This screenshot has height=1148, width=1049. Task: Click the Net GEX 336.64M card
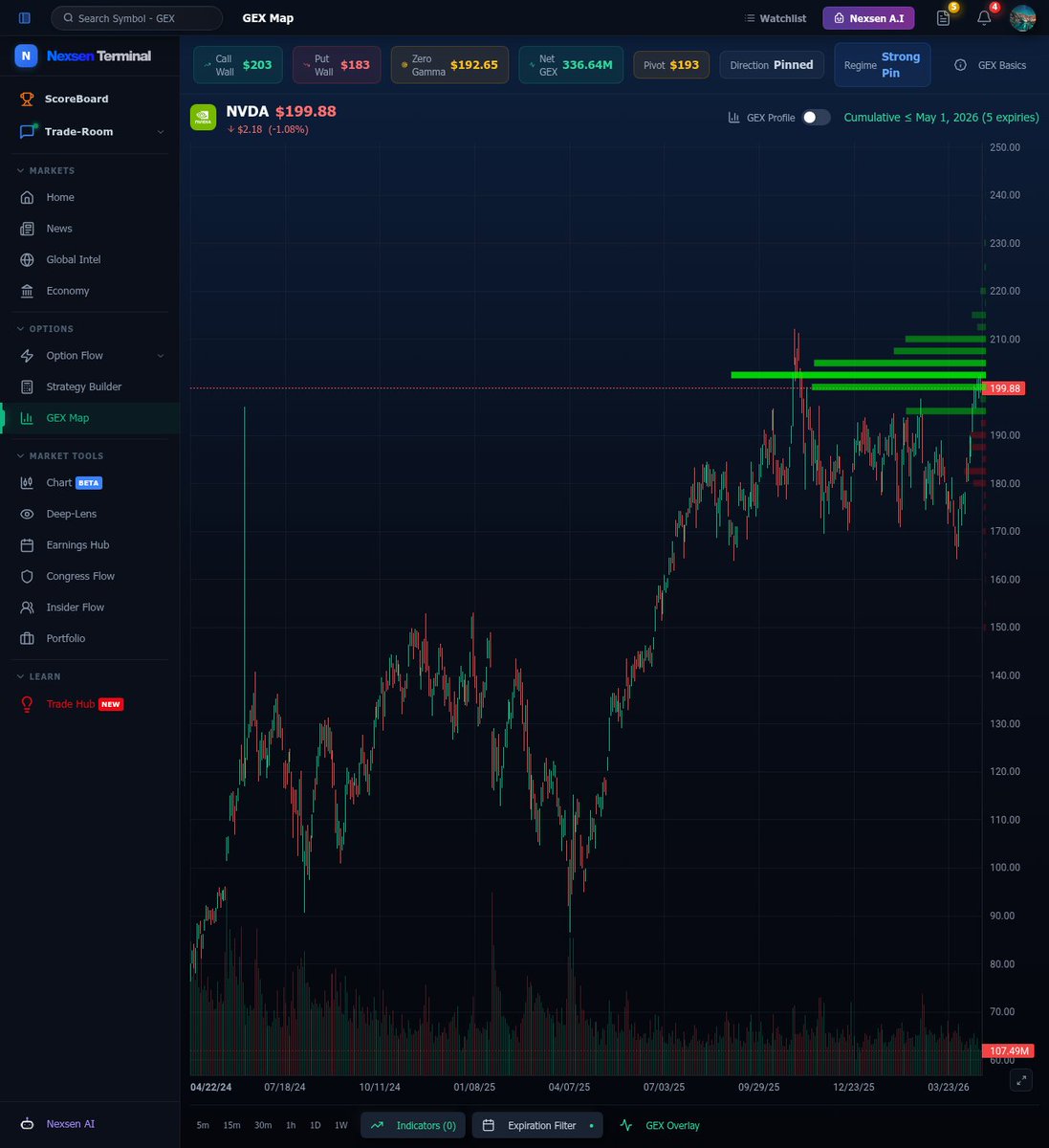pos(571,65)
